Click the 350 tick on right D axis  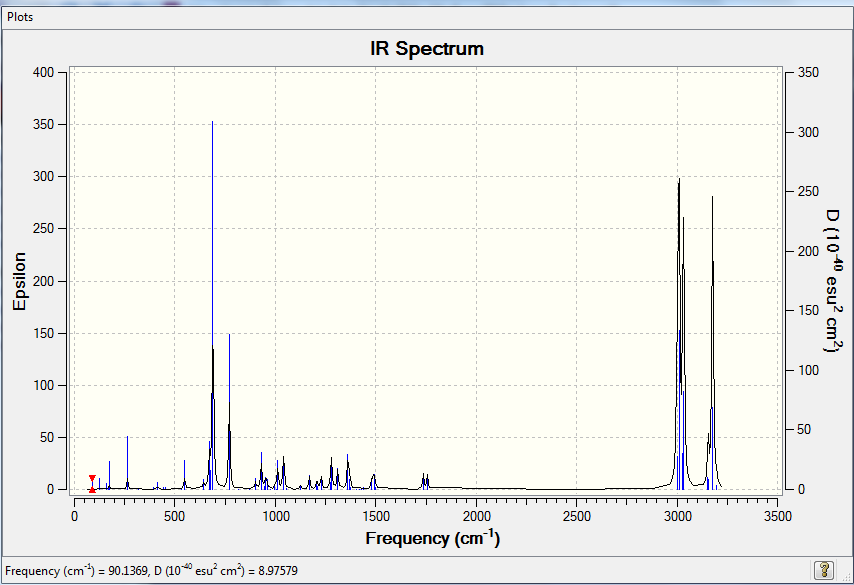[x=809, y=72]
